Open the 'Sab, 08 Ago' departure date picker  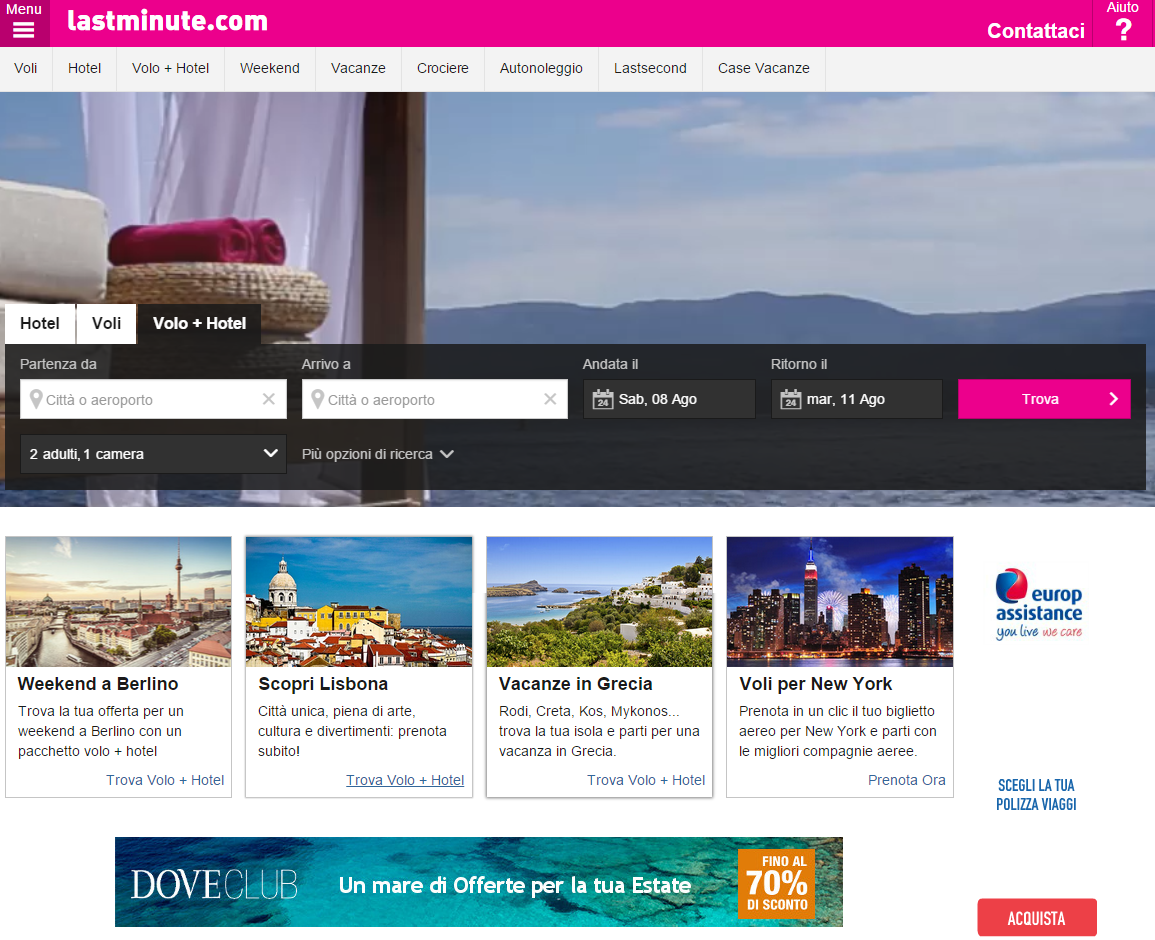669,399
